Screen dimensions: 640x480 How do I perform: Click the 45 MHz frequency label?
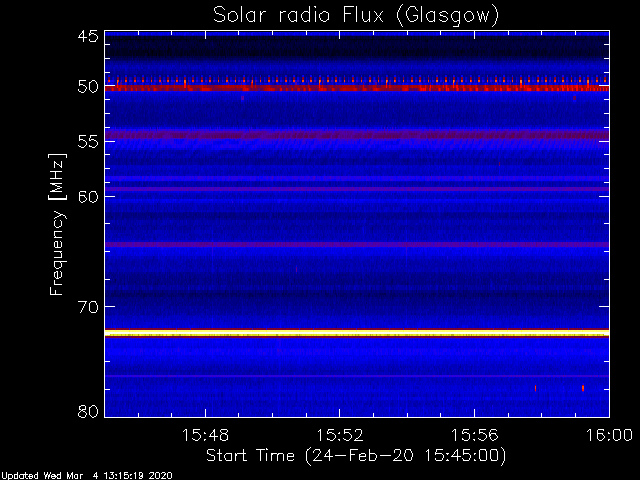click(x=88, y=36)
